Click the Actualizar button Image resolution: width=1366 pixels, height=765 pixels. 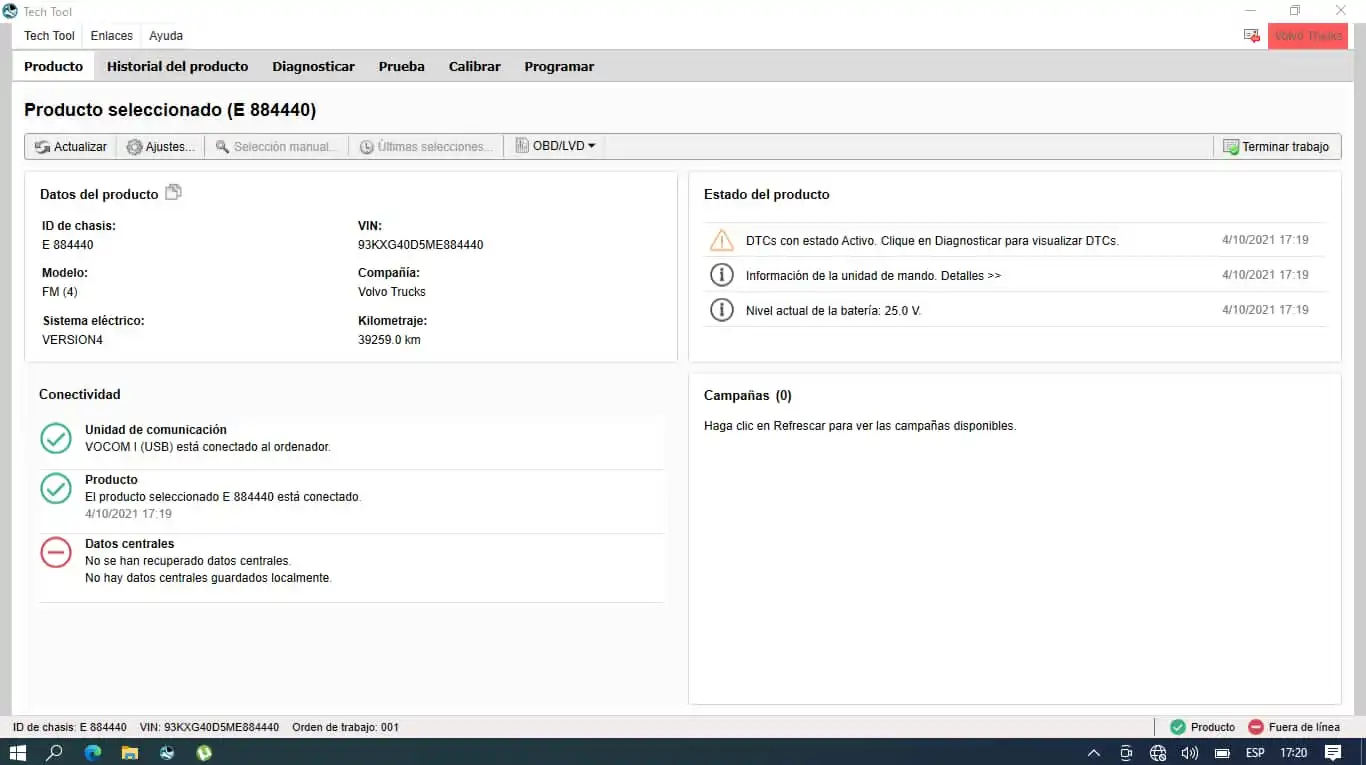click(70, 146)
